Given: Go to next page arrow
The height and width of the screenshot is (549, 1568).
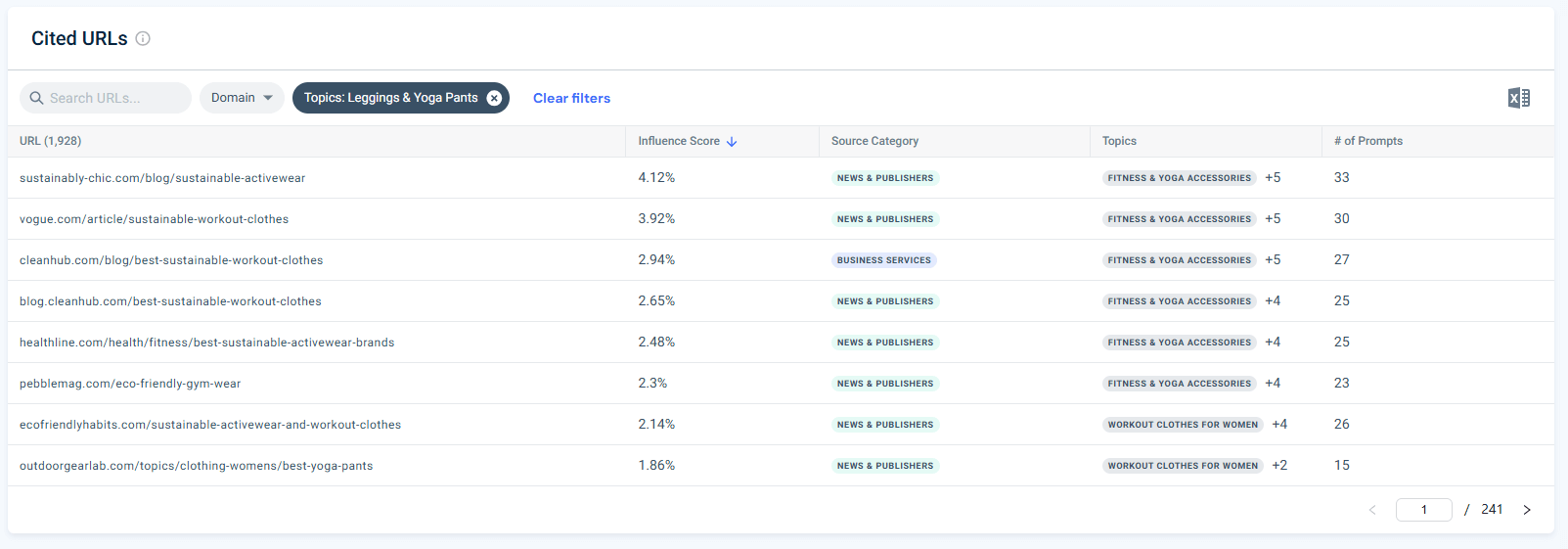Looking at the screenshot, I should (x=1526, y=510).
